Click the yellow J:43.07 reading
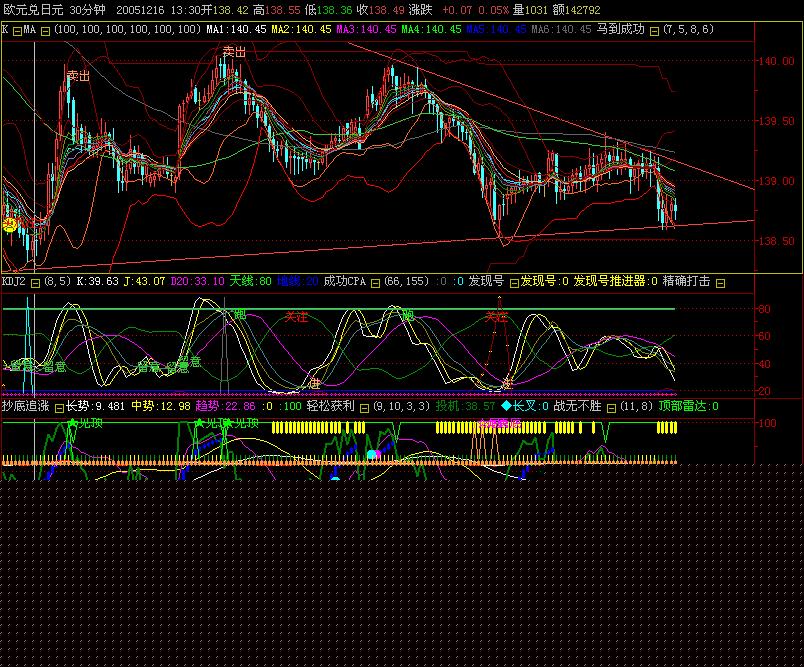This screenshot has height=667, width=804. tap(144, 281)
